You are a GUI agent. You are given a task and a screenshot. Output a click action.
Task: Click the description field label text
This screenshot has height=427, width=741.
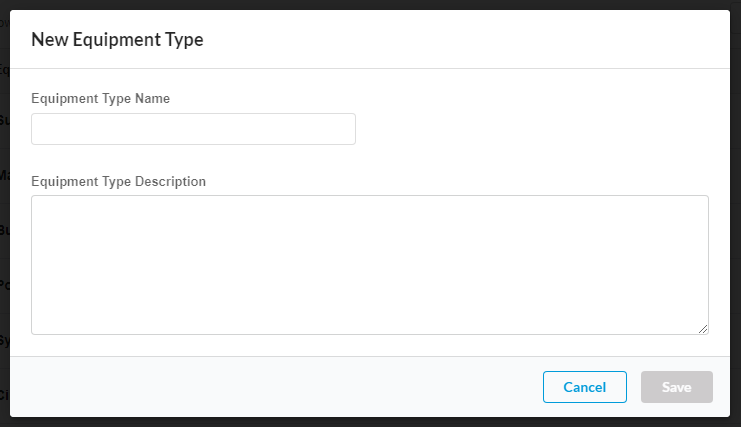click(118, 182)
